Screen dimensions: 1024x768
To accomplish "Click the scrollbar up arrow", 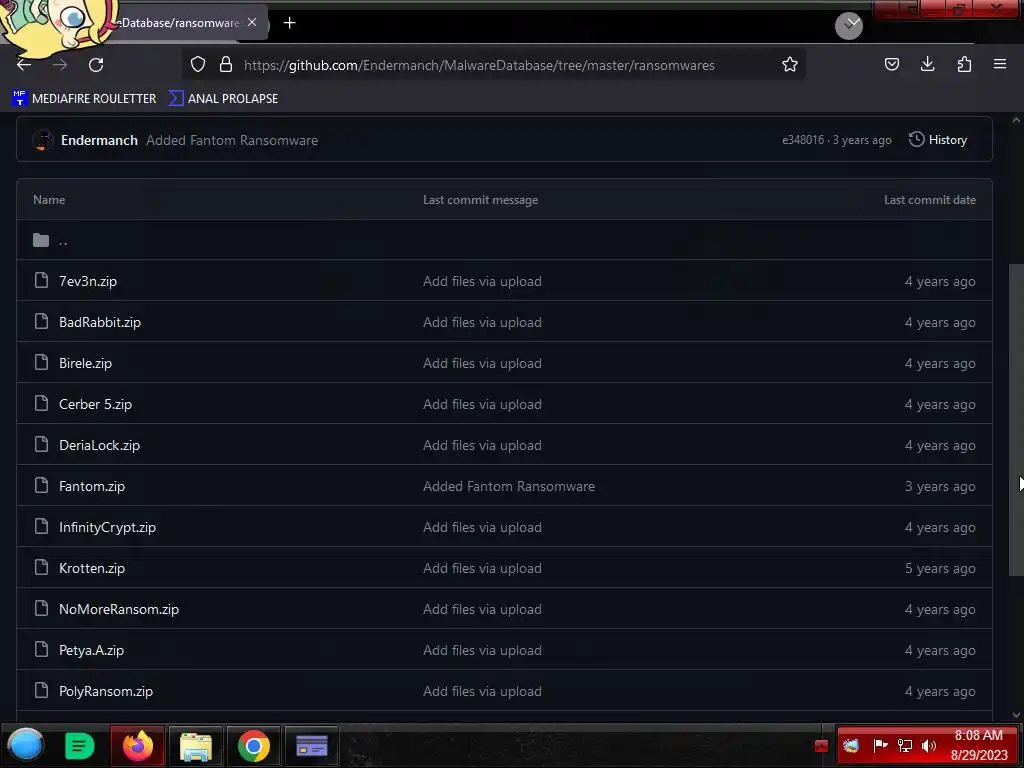I will point(1016,120).
